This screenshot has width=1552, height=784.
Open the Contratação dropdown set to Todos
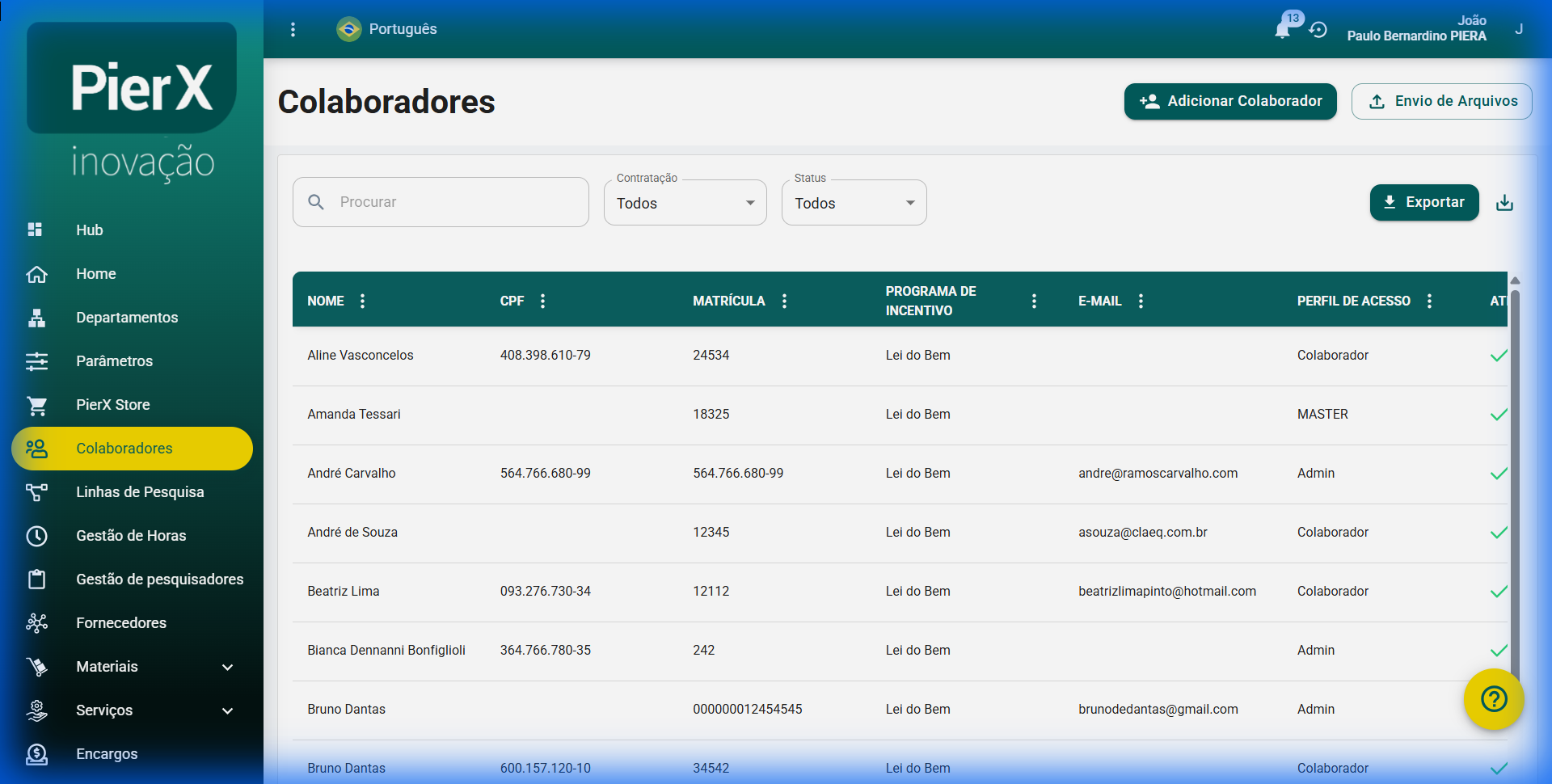click(x=684, y=202)
